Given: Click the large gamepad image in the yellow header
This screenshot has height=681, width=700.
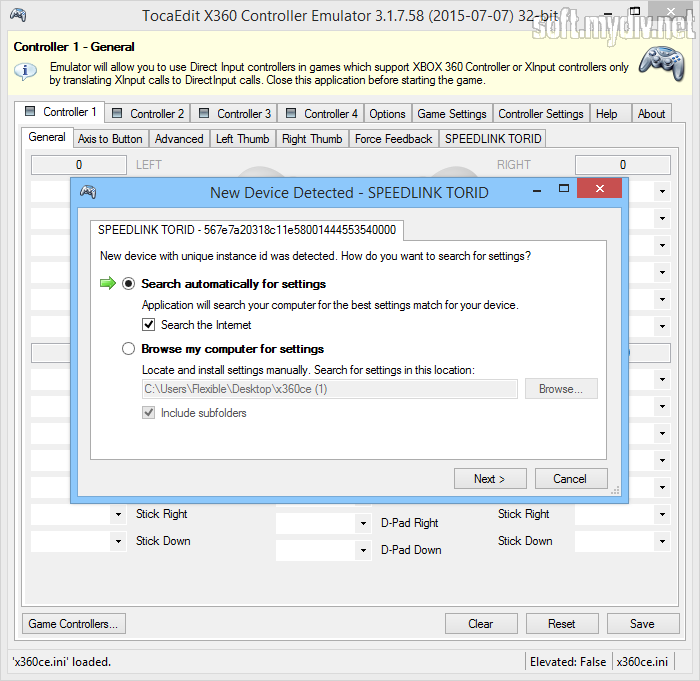Looking at the screenshot, I should (x=662, y=64).
